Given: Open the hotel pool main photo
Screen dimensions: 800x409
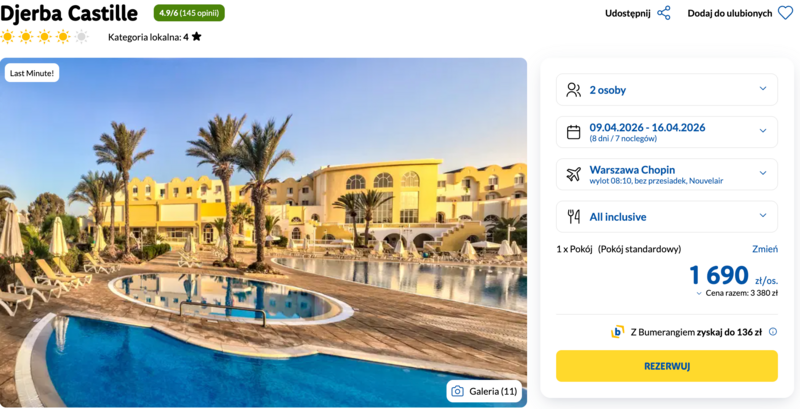Looking at the screenshot, I should click(x=263, y=233).
